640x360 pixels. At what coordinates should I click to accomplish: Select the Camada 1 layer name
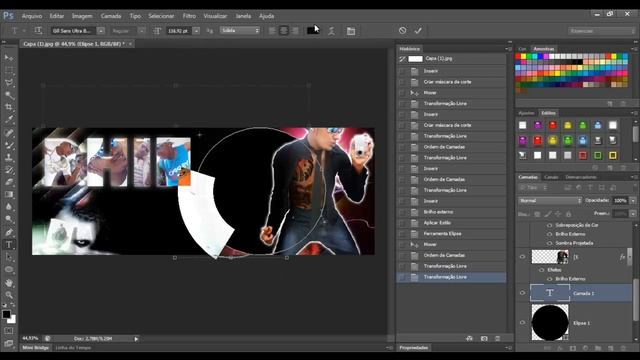(584, 293)
